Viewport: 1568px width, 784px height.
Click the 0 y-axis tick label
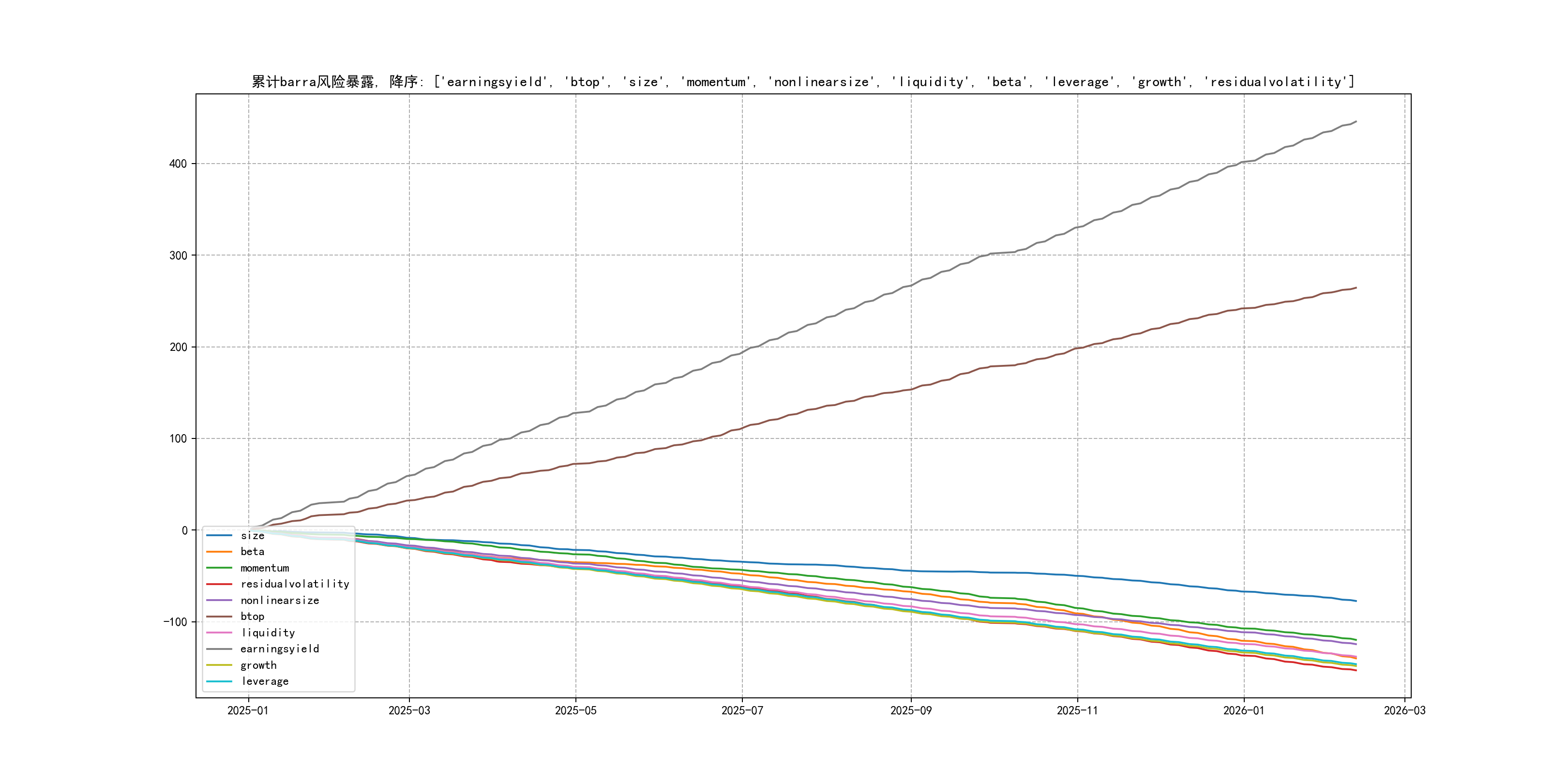coord(184,530)
